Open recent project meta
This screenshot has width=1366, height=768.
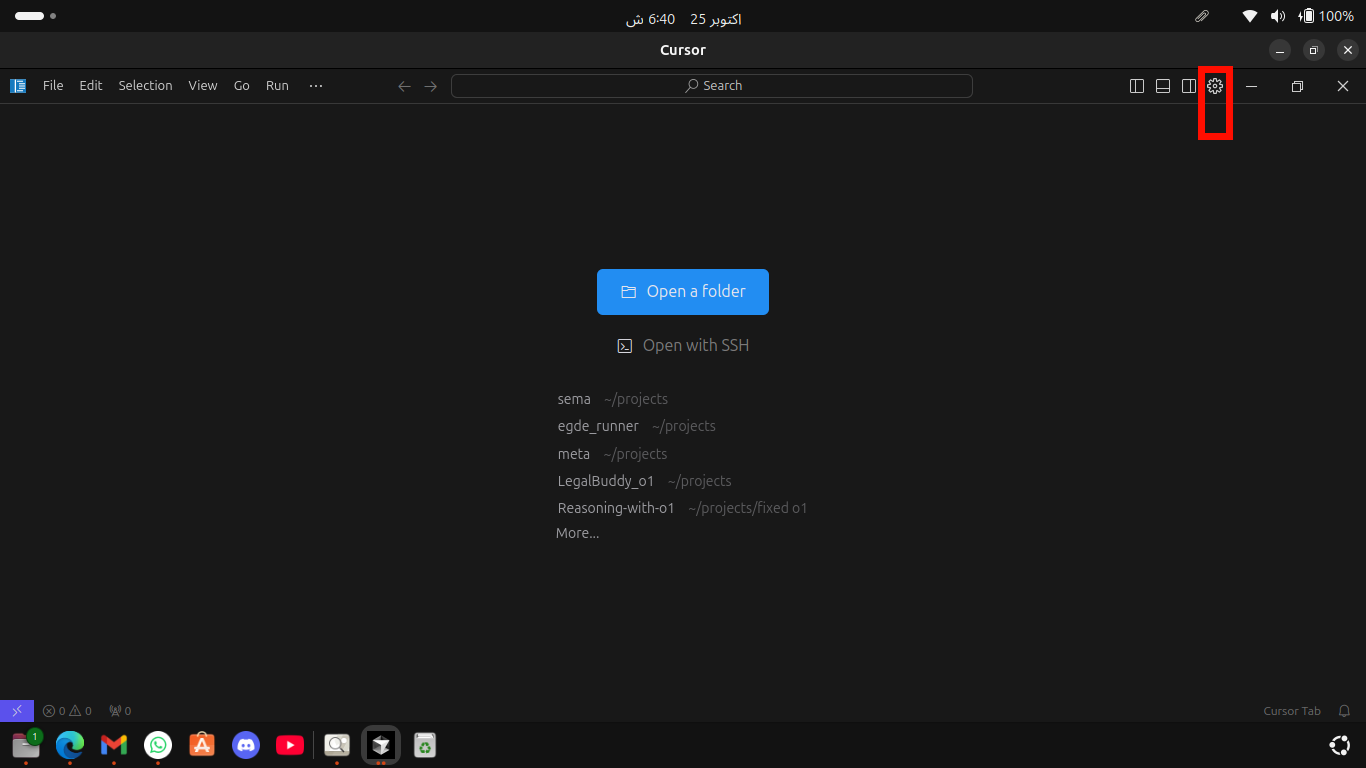click(x=574, y=454)
